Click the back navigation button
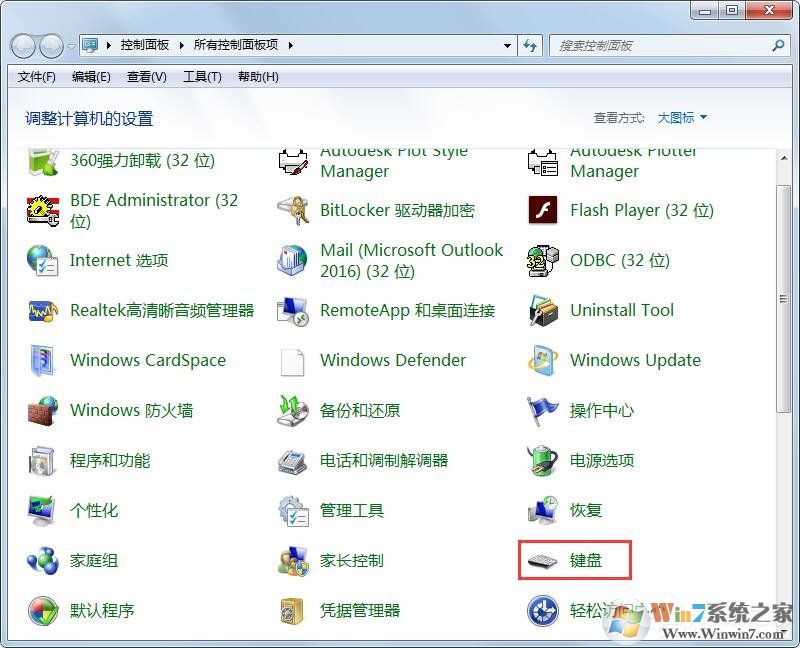Screen dimensions: 800x648 pyautogui.click(x=22, y=45)
